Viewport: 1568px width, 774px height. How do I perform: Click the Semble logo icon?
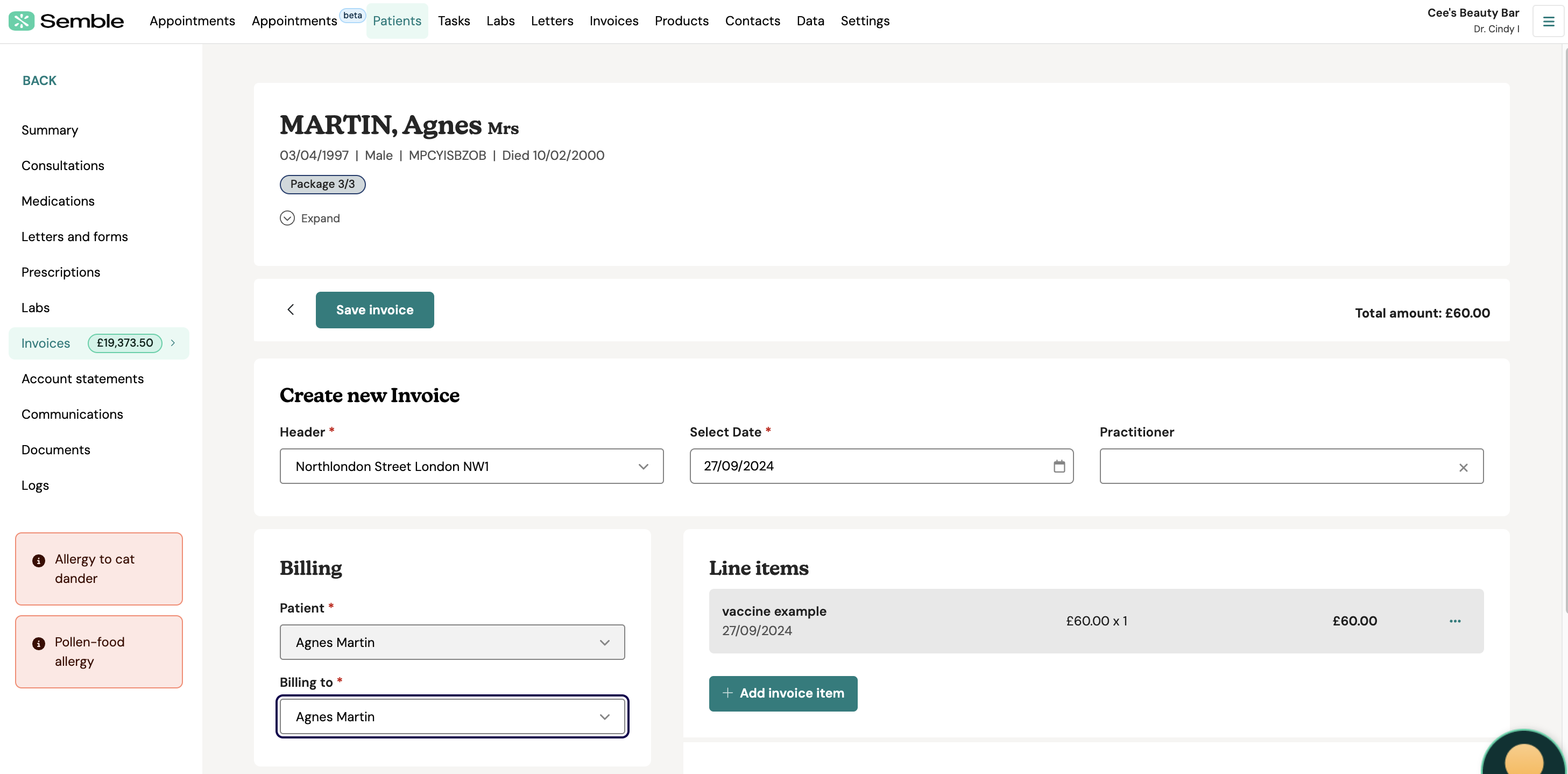[22, 20]
